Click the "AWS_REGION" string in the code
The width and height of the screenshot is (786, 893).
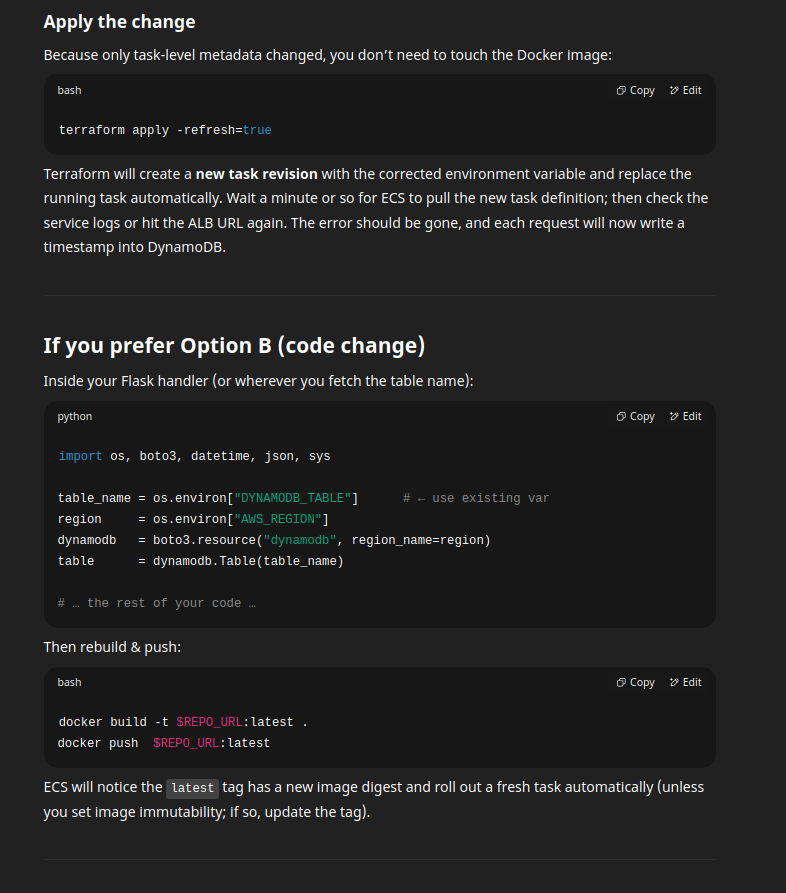(278, 519)
